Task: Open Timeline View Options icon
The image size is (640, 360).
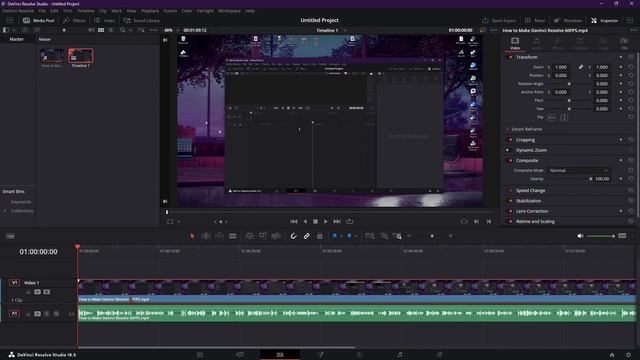Action: click(x=10, y=236)
